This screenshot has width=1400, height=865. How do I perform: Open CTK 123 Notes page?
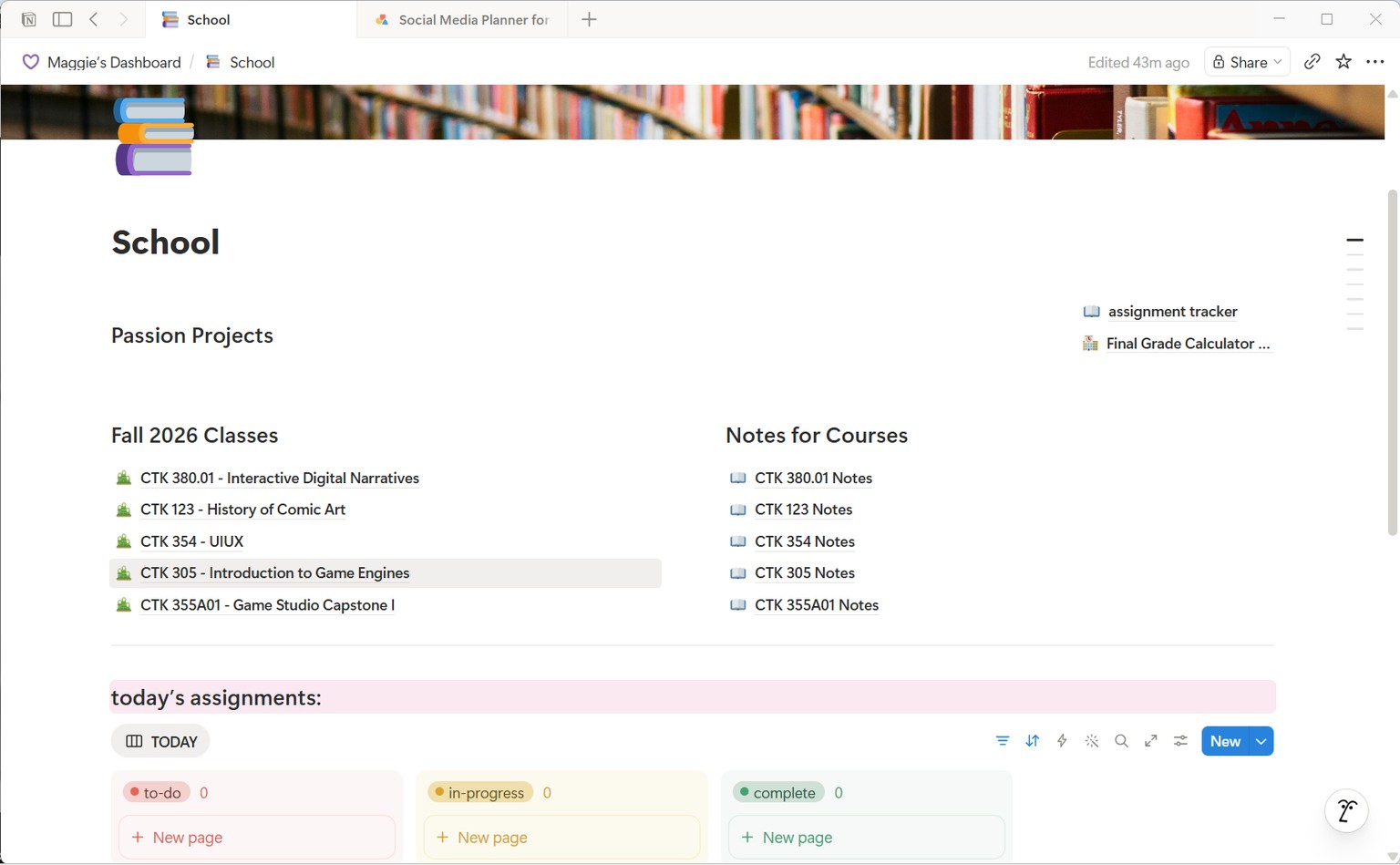click(804, 510)
